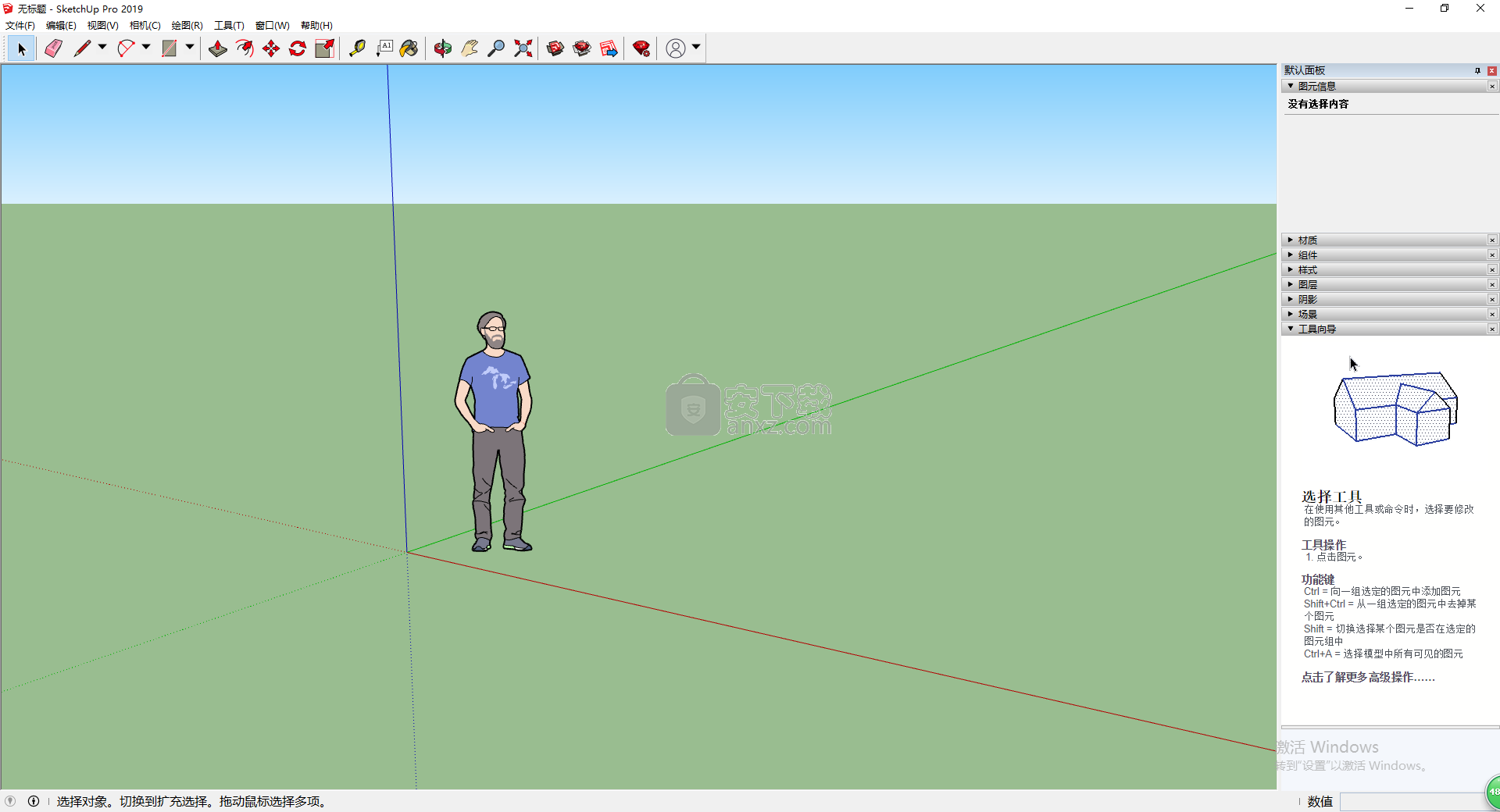1500x812 pixels.
Task: Expand the 图层 panel
Action: (1291, 284)
